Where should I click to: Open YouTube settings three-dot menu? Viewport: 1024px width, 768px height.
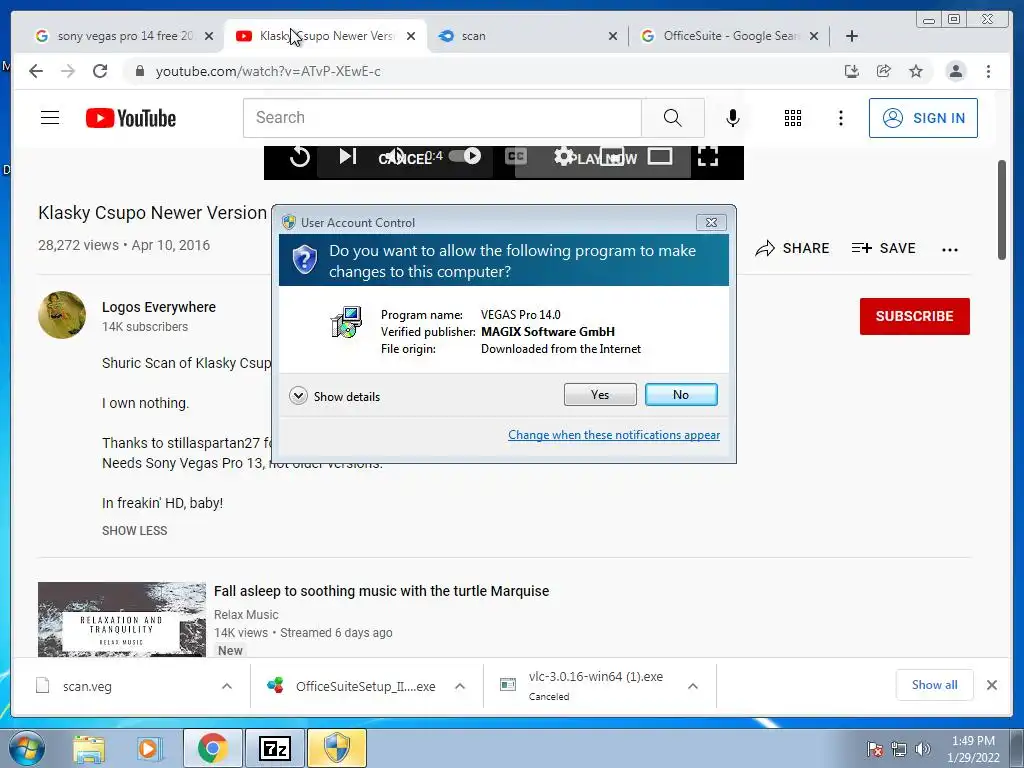click(x=840, y=118)
